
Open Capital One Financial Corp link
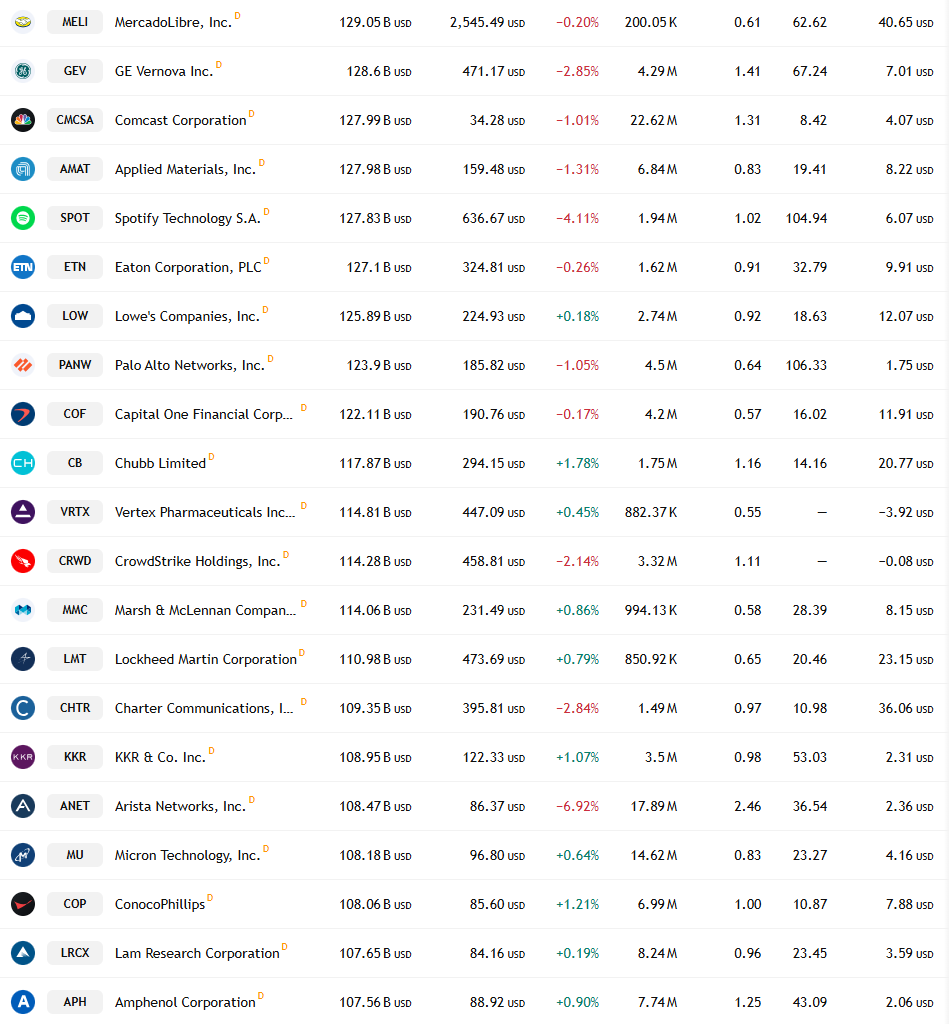coord(204,415)
